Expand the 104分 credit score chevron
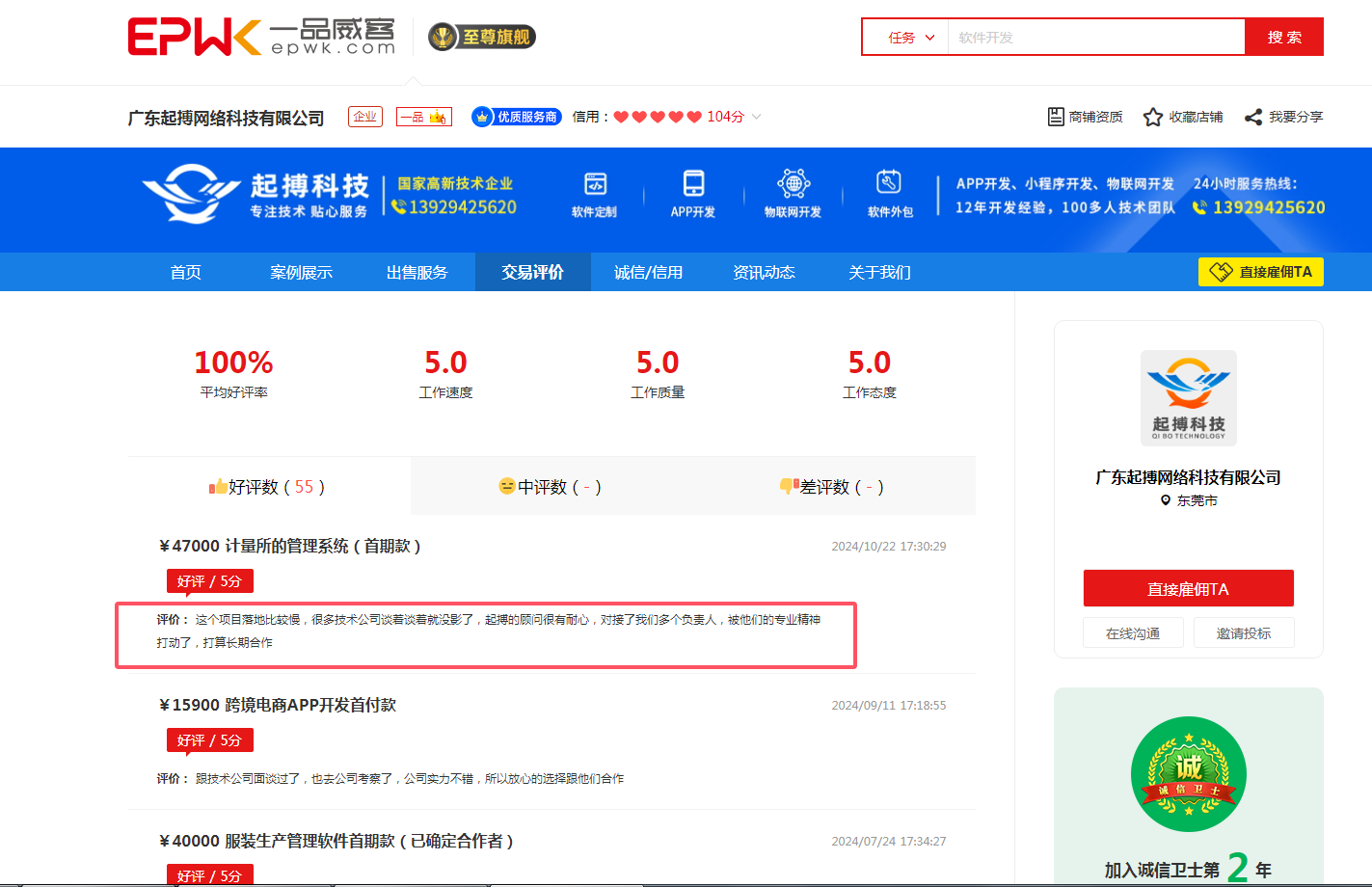Viewport: 1372px width, 887px height. [x=757, y=117]
